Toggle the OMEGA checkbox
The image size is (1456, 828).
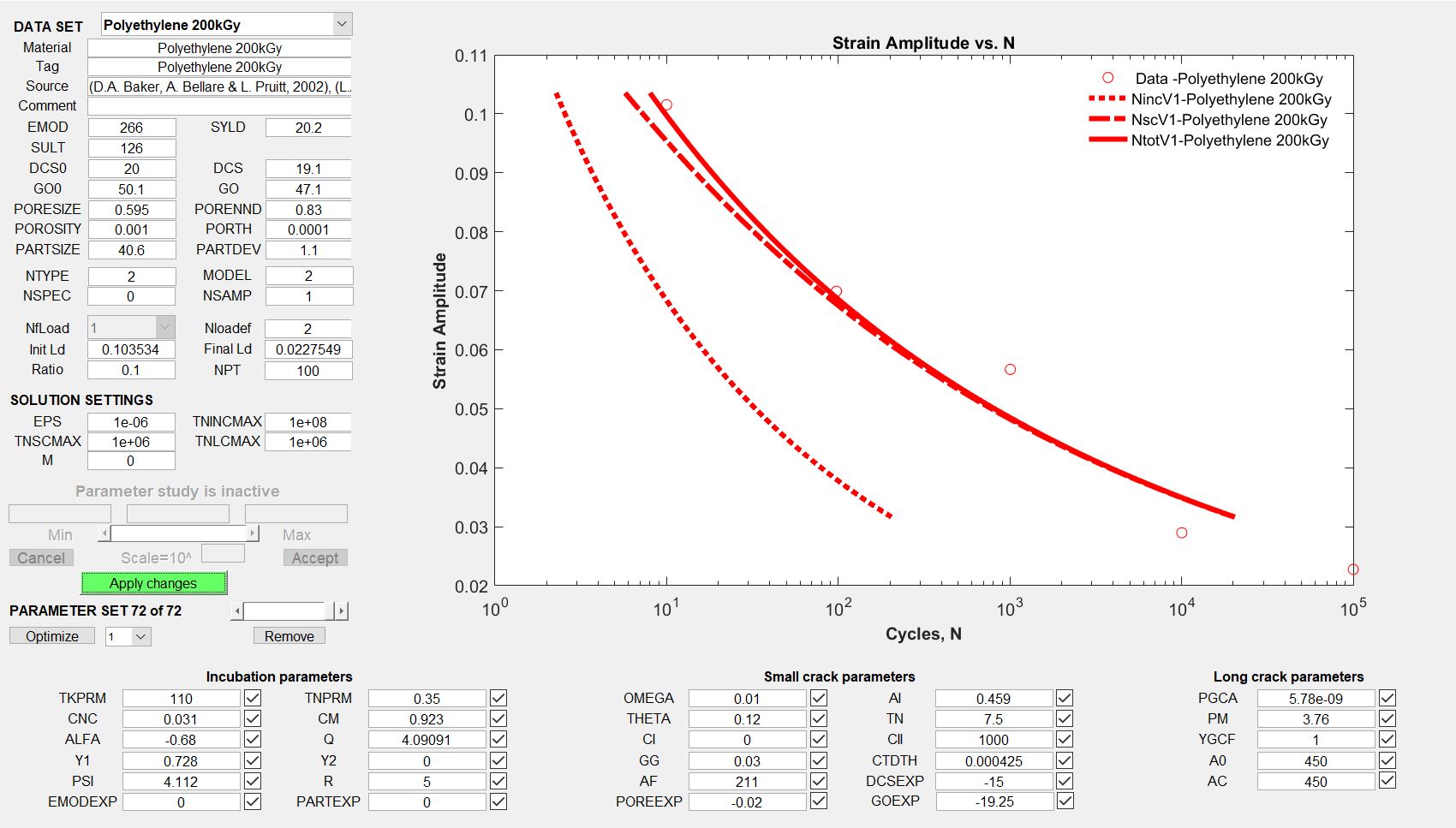click(x=819, y=698)
